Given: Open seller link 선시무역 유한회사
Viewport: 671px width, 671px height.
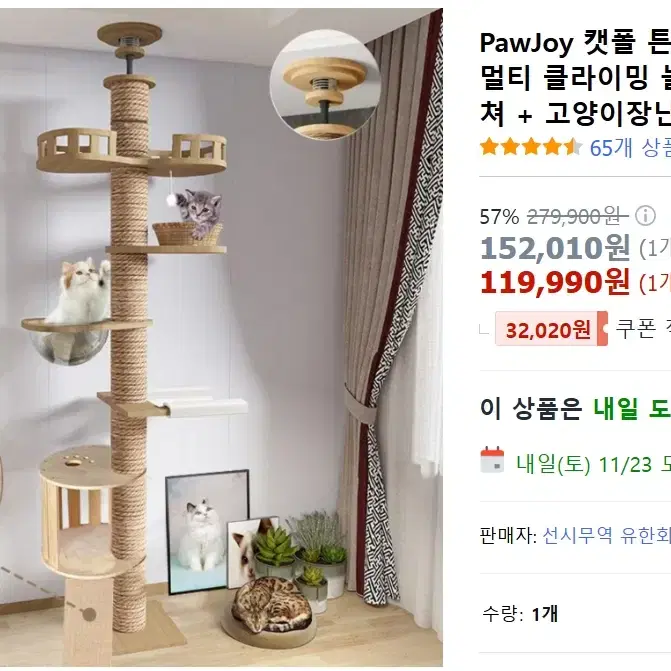Looking at the screenshot, I should [606, 535].
